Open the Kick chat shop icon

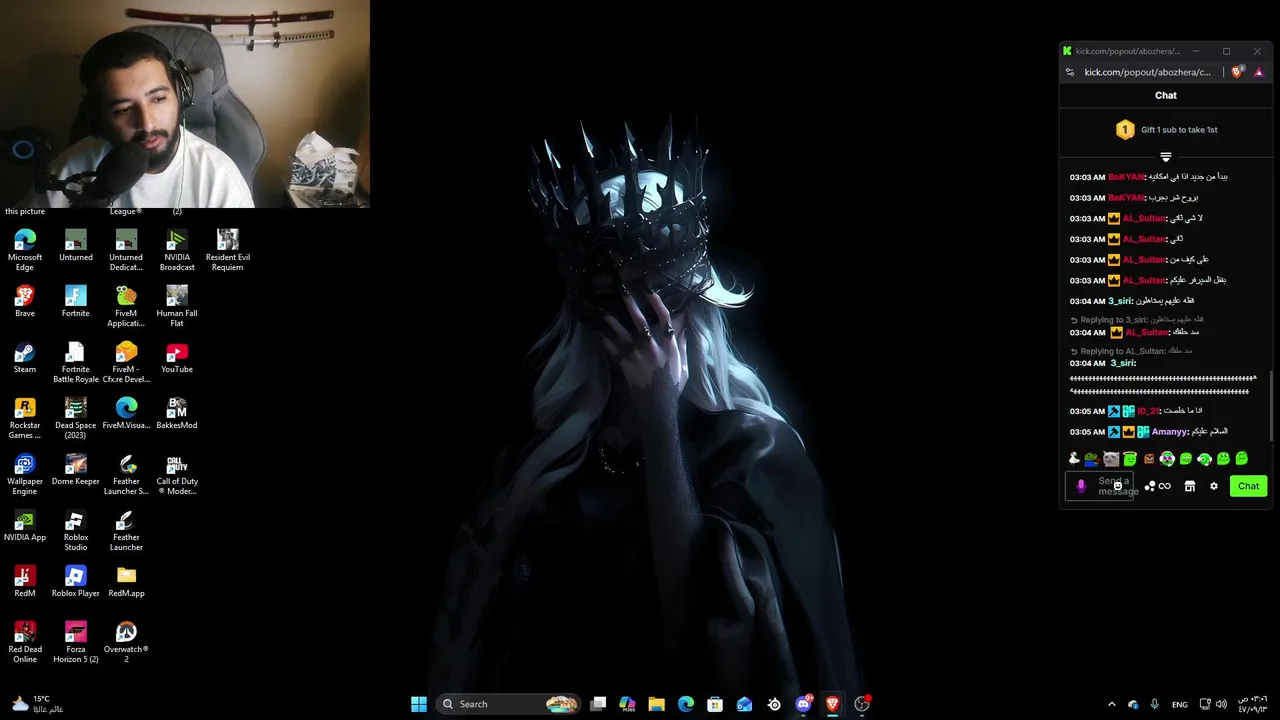pos(1190,486)
